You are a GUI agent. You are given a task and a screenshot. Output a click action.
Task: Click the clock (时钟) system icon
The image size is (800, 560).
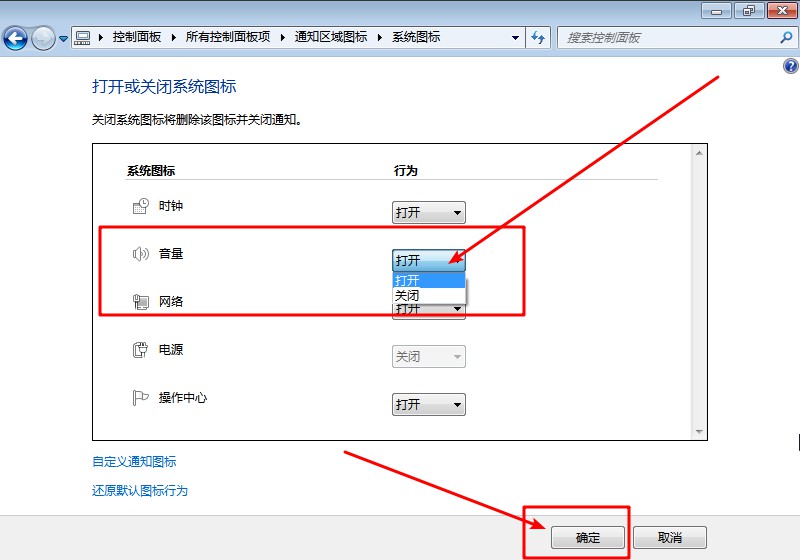coord(141,206)
